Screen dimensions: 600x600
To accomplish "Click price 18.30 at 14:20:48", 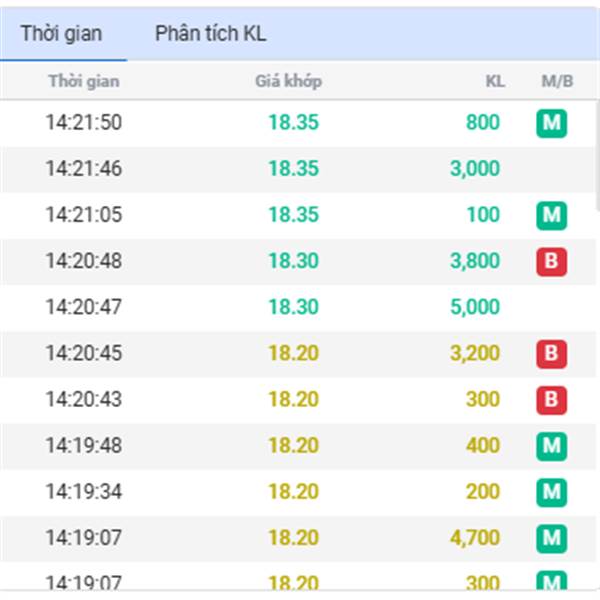I will coord(293,261).
